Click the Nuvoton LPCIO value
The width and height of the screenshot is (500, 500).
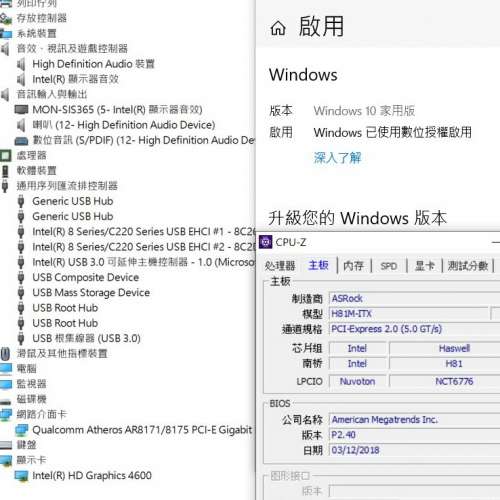pyautogui.click(x=357, y=381)
